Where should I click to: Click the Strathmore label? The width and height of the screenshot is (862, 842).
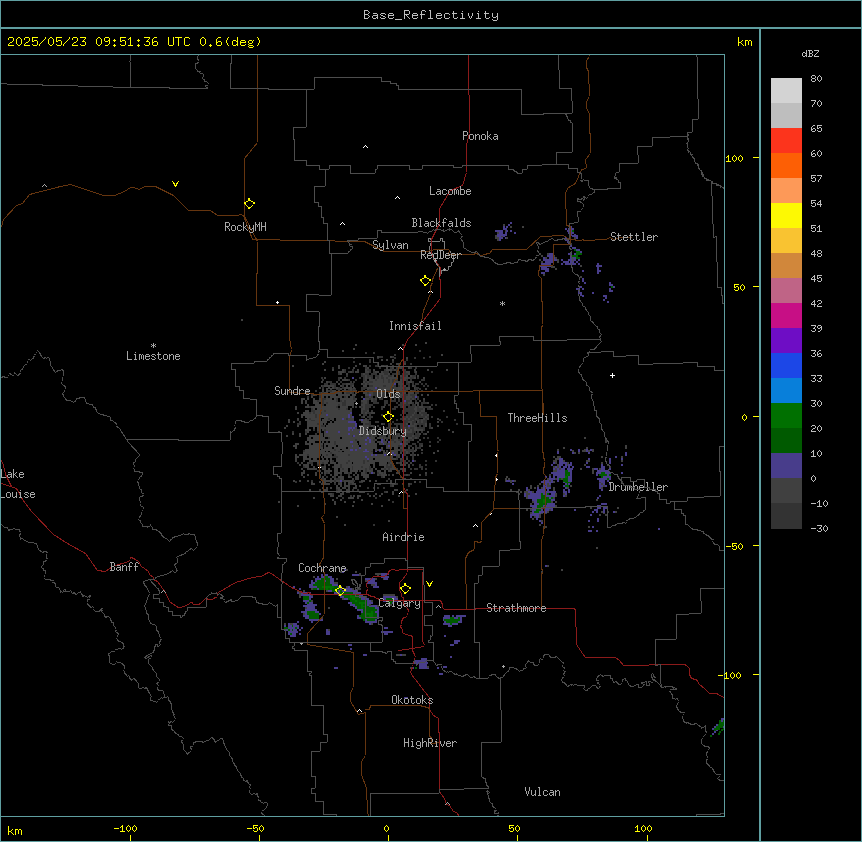point(516,608)
